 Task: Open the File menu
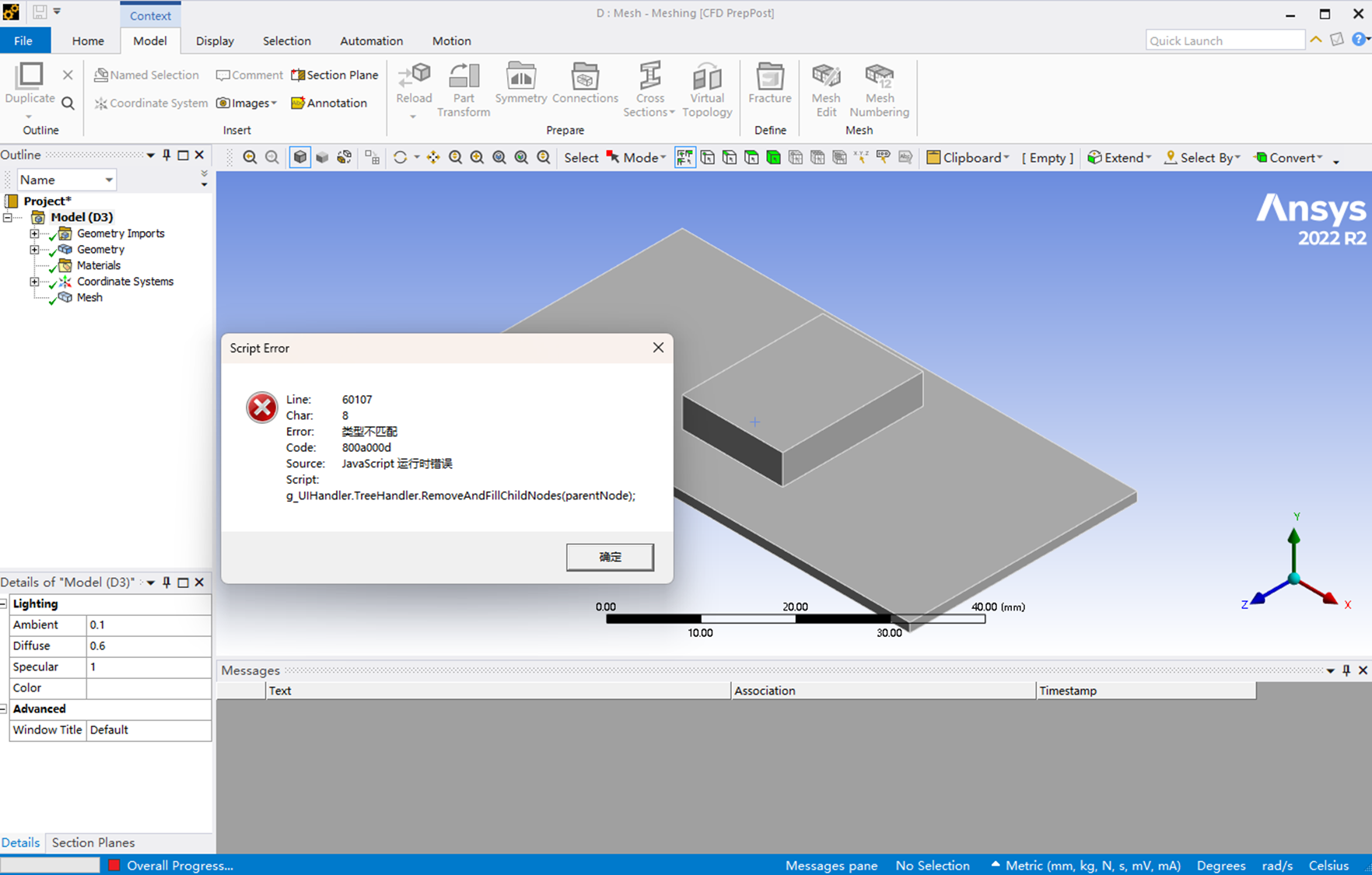(23, 40)
